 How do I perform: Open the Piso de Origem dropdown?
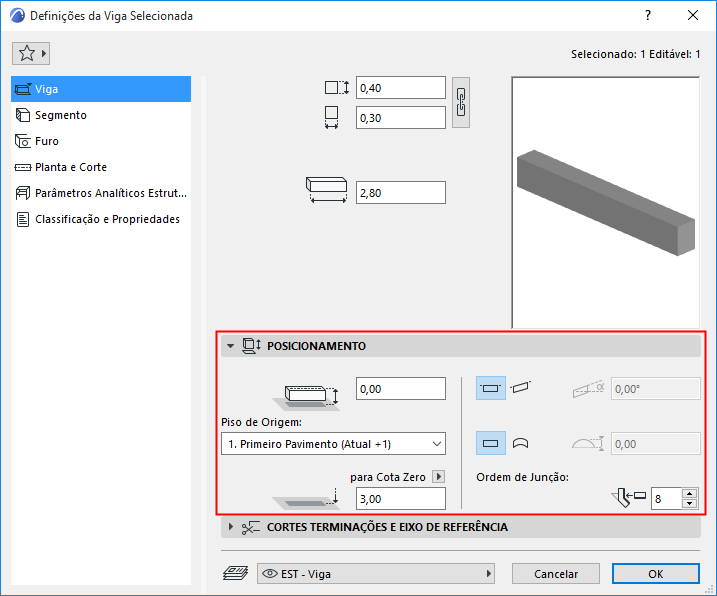pyautogui.click(x=333, y=444)
